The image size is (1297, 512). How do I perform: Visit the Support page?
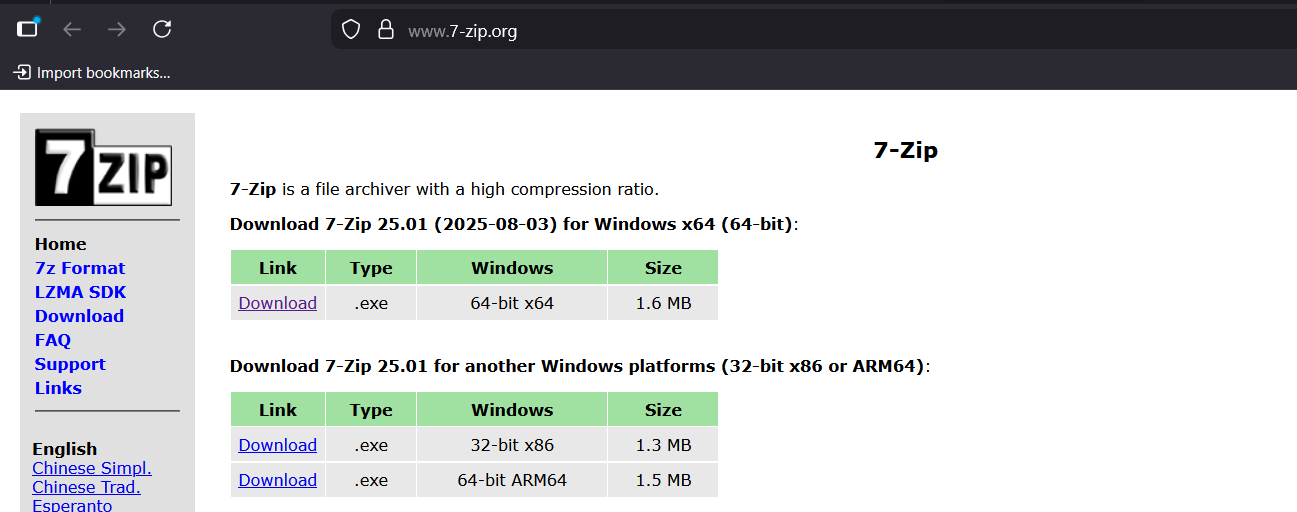click(70, 364)
